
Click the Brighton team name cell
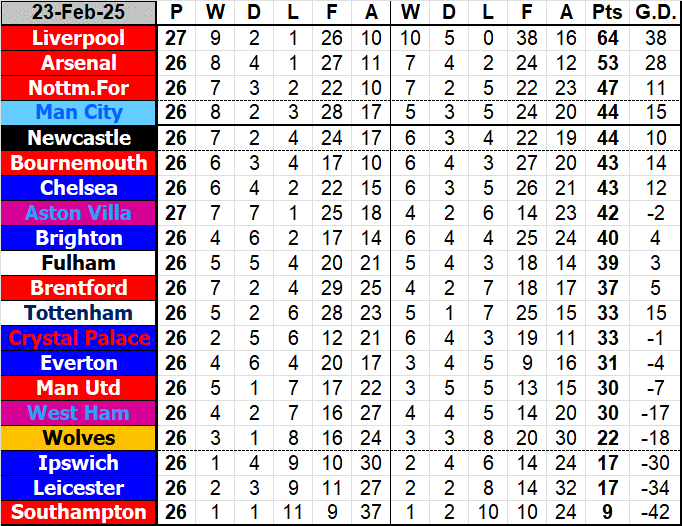79,238
